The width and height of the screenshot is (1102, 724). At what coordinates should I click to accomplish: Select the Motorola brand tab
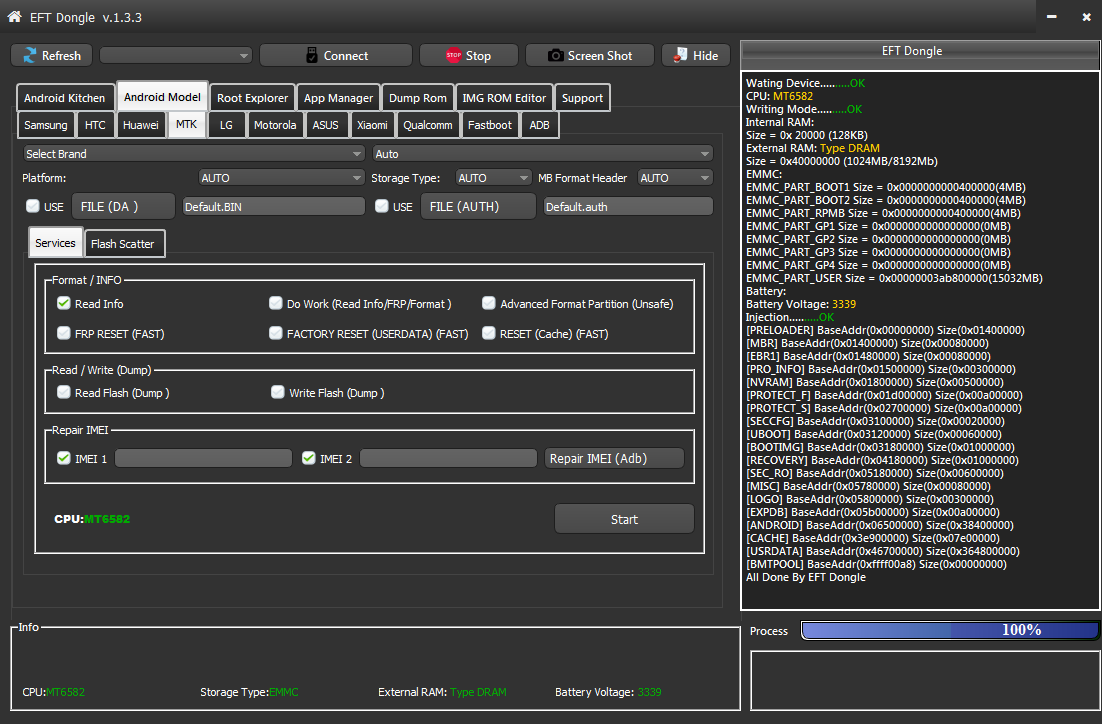275,125
